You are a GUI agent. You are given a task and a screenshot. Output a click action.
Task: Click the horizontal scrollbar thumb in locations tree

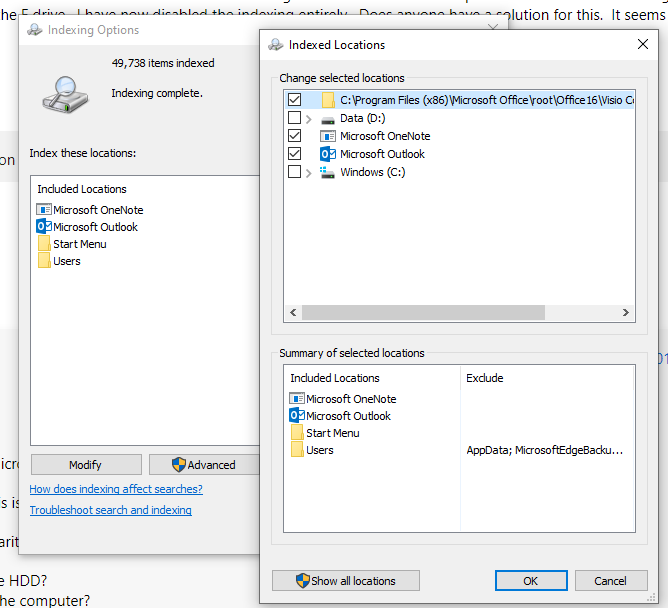[423, 312]
